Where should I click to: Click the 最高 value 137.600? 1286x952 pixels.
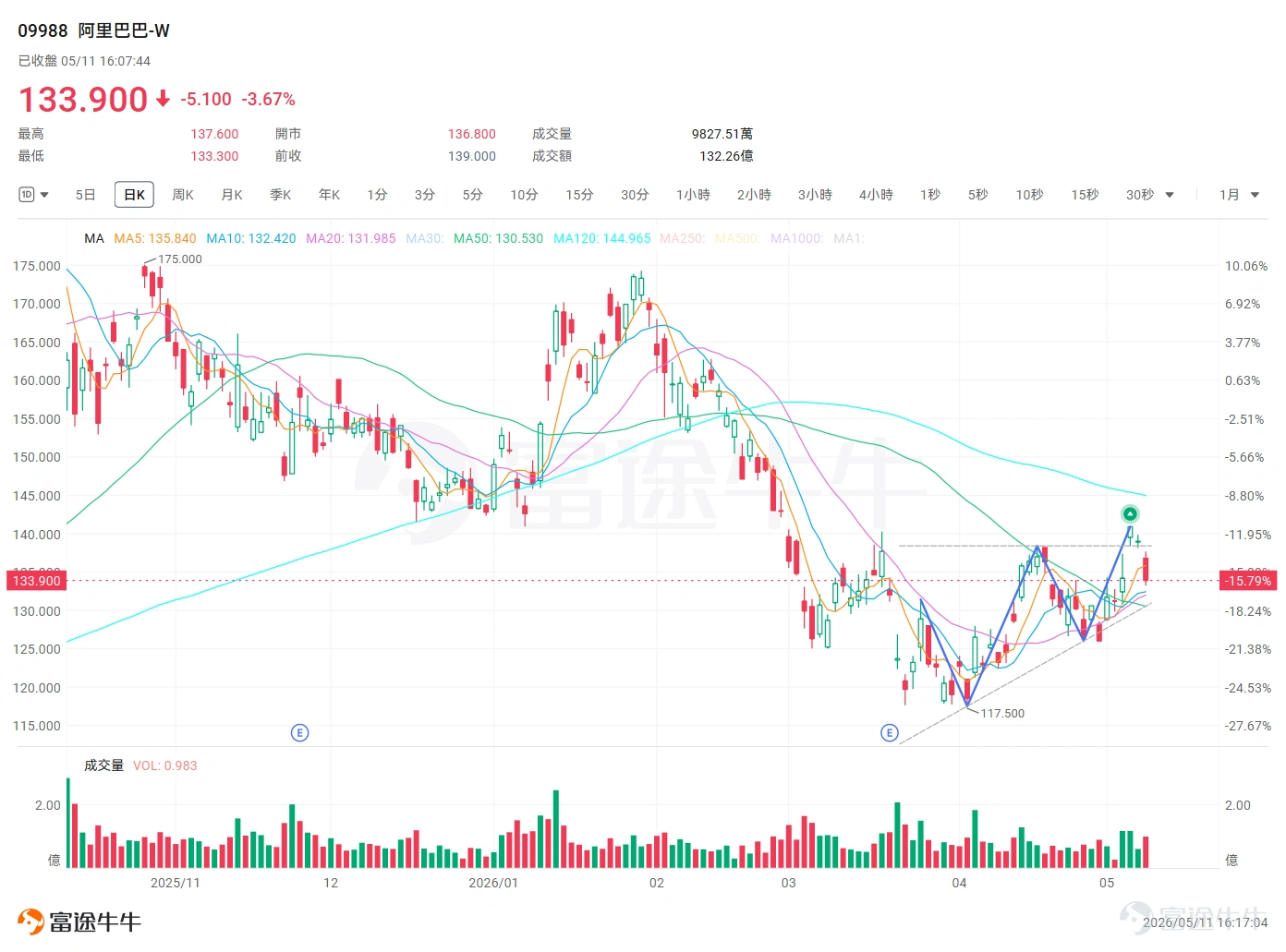214,134
